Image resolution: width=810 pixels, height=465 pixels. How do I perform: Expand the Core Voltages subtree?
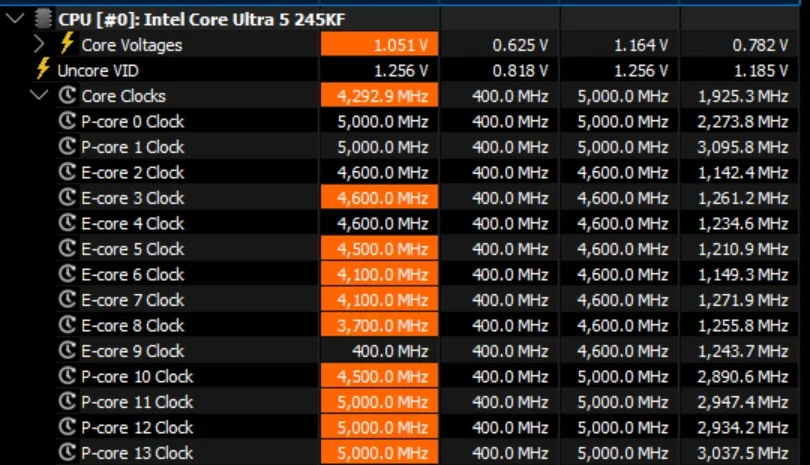click(39, 44)
